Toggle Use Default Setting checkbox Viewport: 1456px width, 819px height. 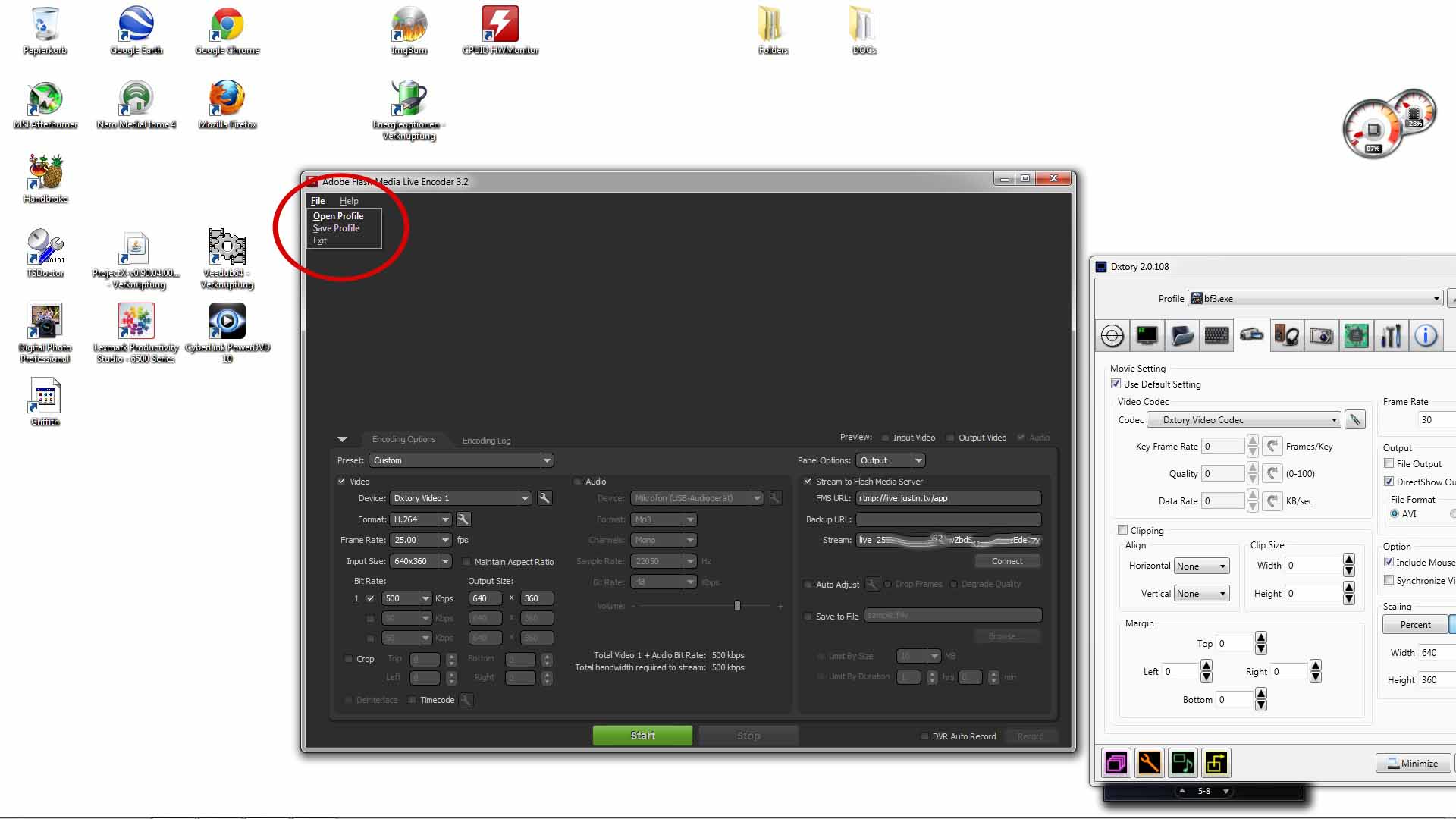click(1116, 384)
